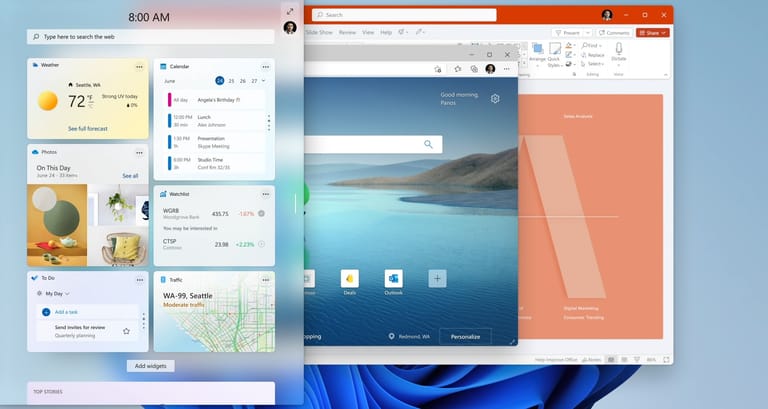Click Edge toolbar profile picture

click(490, 69)
